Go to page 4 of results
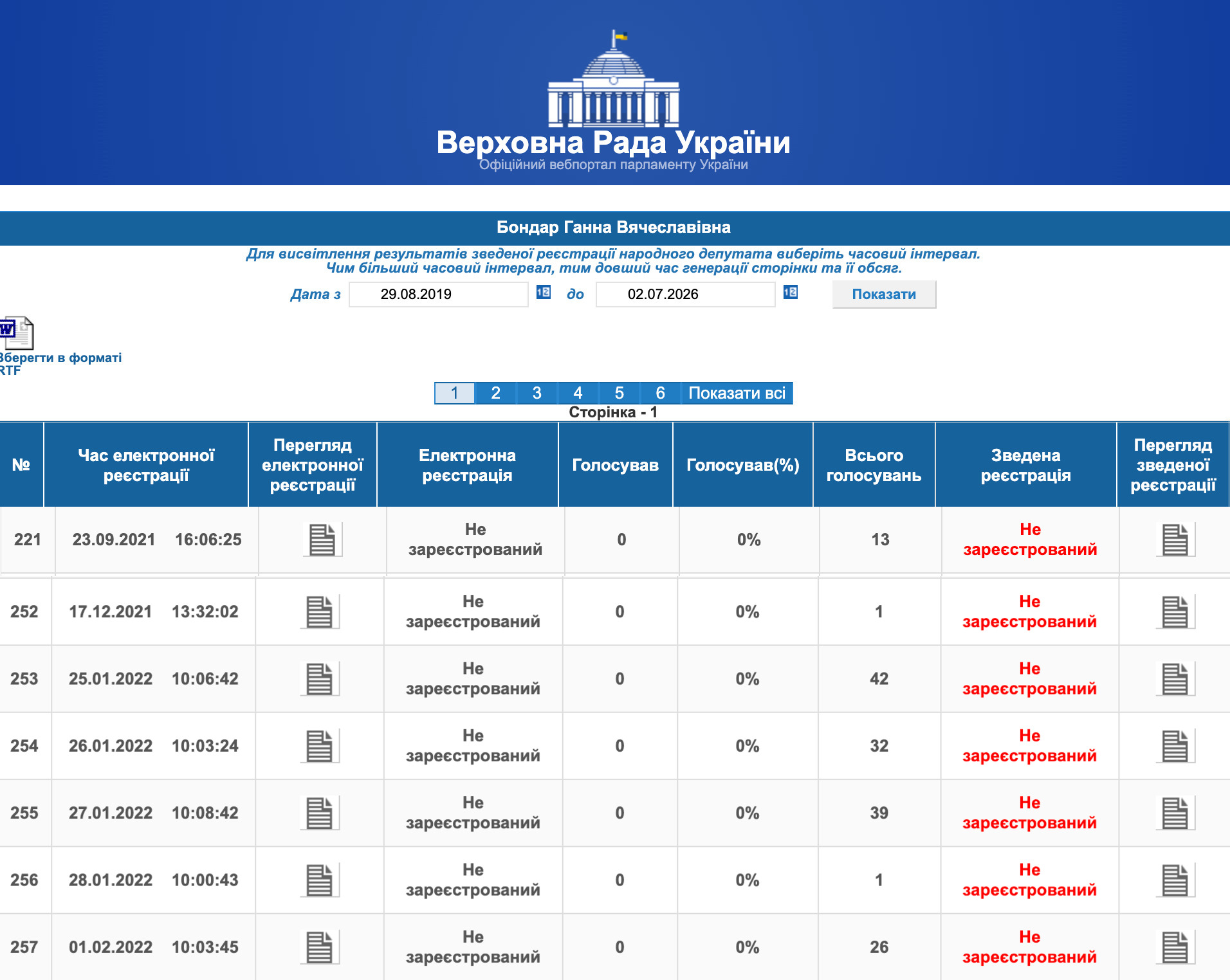1230x980 pixels. click(x=578, y=393)
